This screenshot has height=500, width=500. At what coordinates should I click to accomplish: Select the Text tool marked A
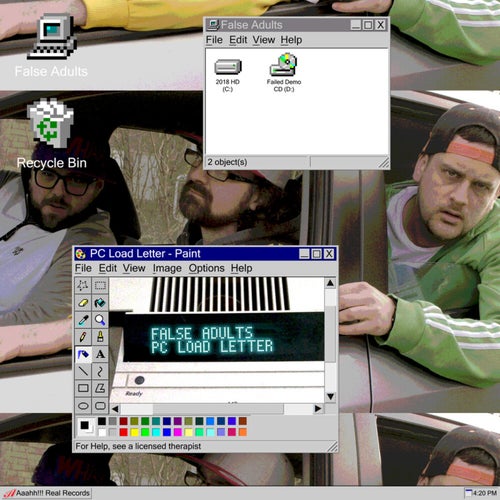click(x=100, y=354)
